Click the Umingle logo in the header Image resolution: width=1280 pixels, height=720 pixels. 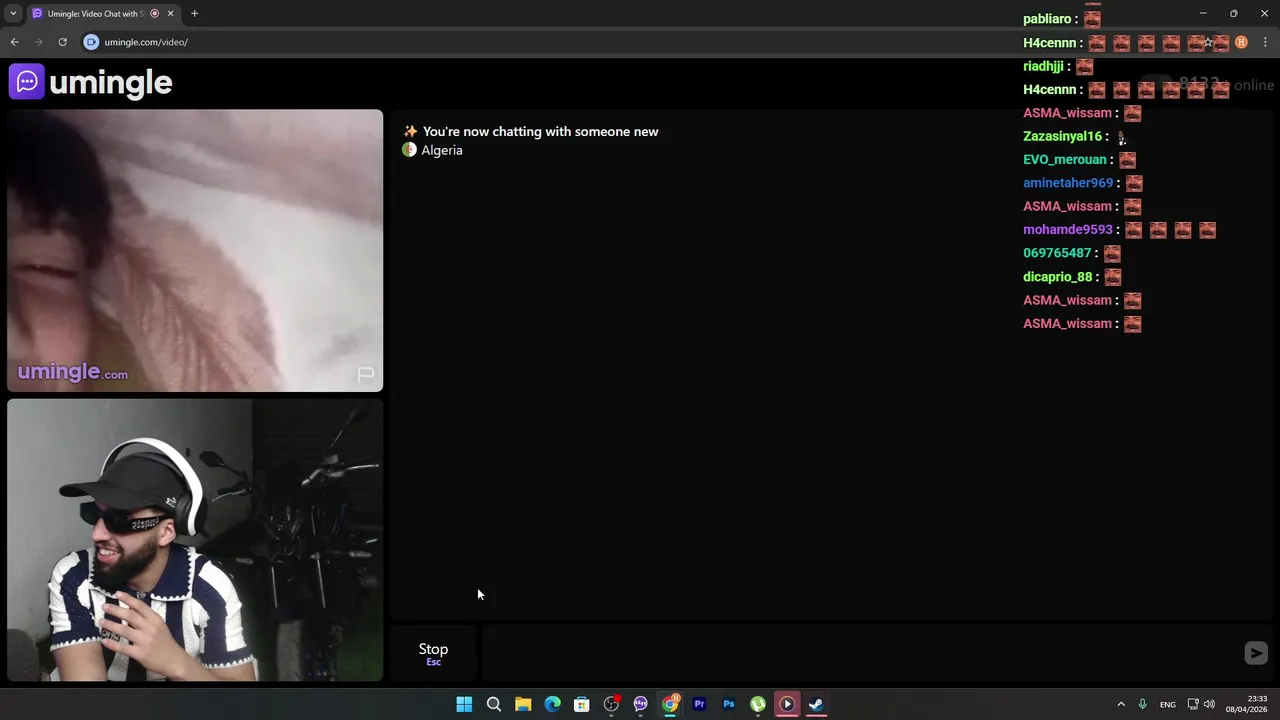point(91,82)
